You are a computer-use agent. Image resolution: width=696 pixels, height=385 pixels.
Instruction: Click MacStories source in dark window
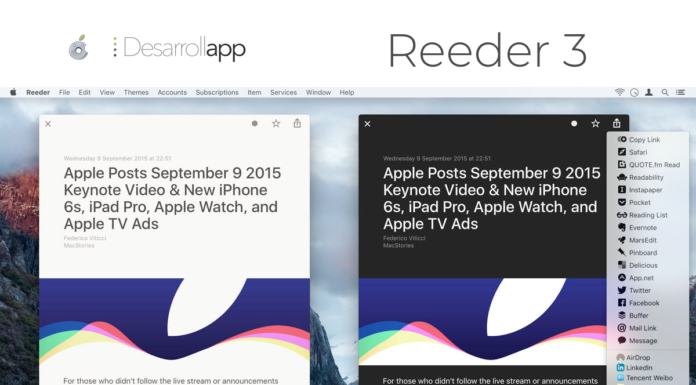point(398,245)
